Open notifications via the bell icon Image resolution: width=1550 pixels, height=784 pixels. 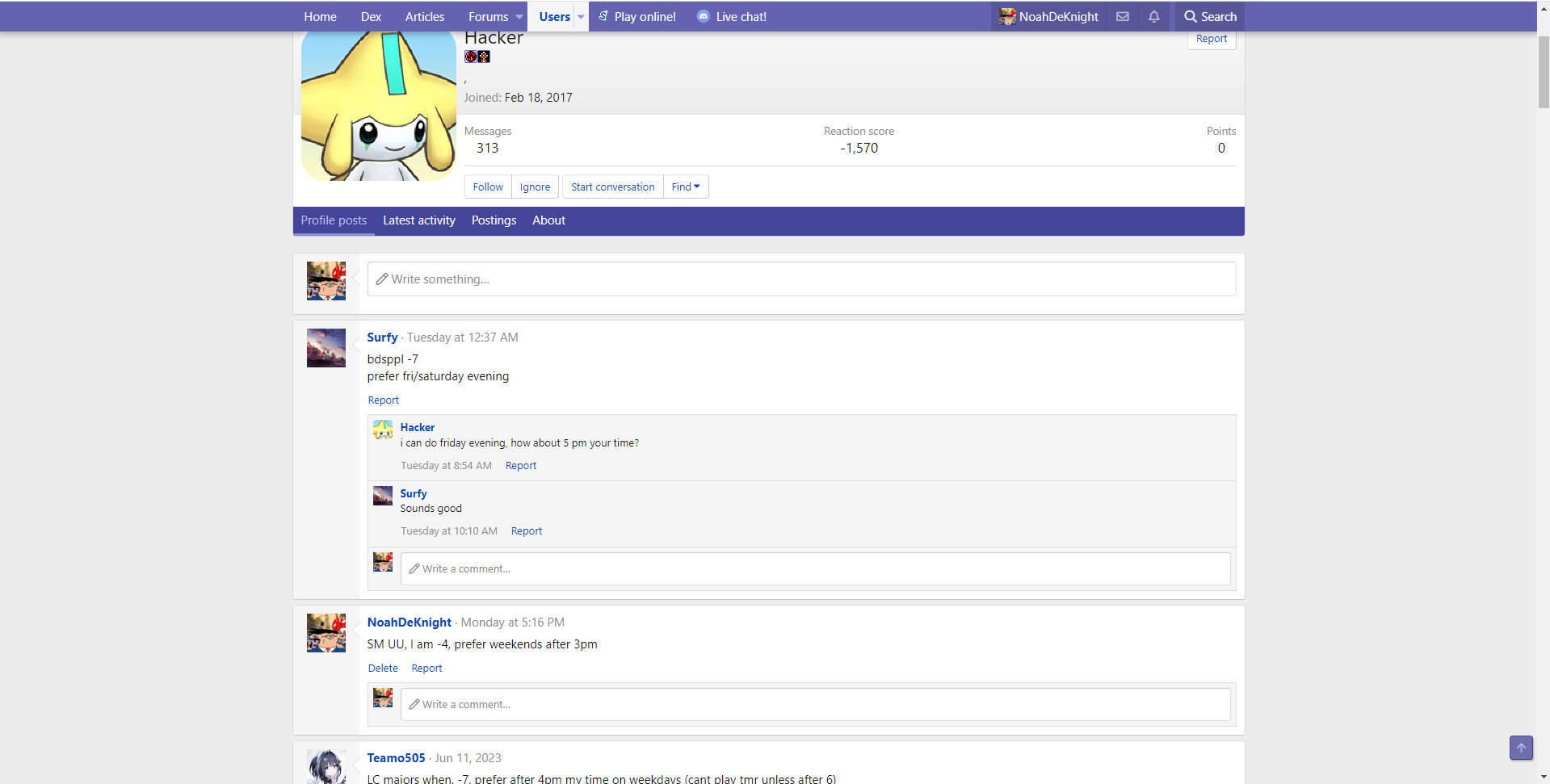1153,16
